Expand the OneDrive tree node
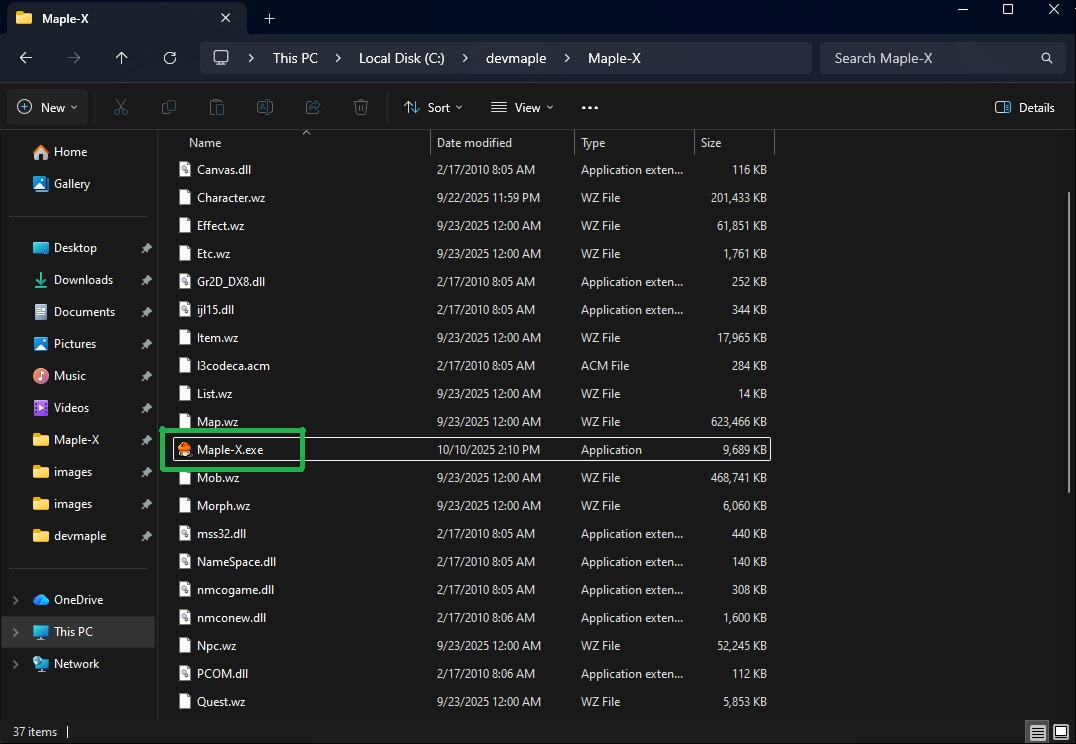Screen dimensions: 1076x744 tap(15, 600)
